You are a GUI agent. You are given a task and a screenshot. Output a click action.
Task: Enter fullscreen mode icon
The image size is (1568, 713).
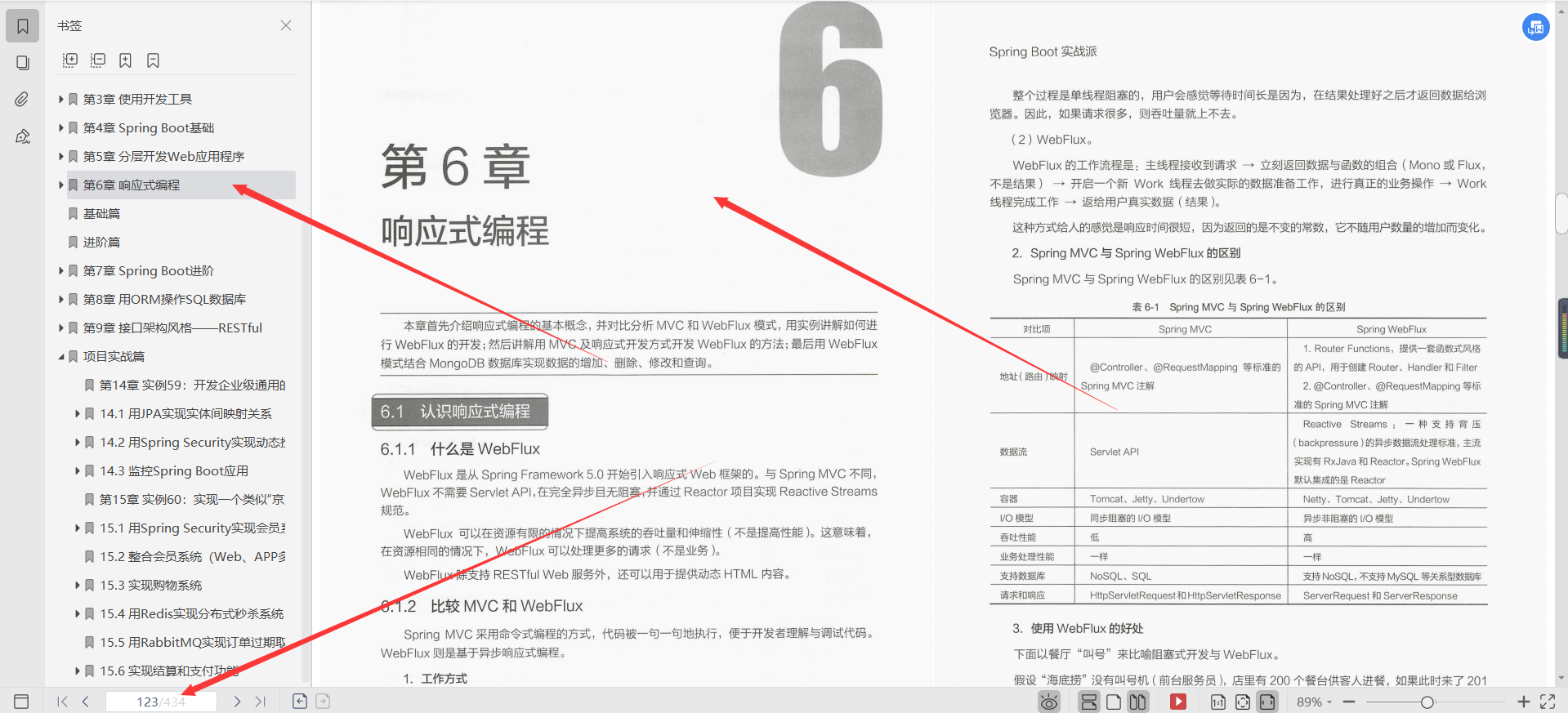1548,702
